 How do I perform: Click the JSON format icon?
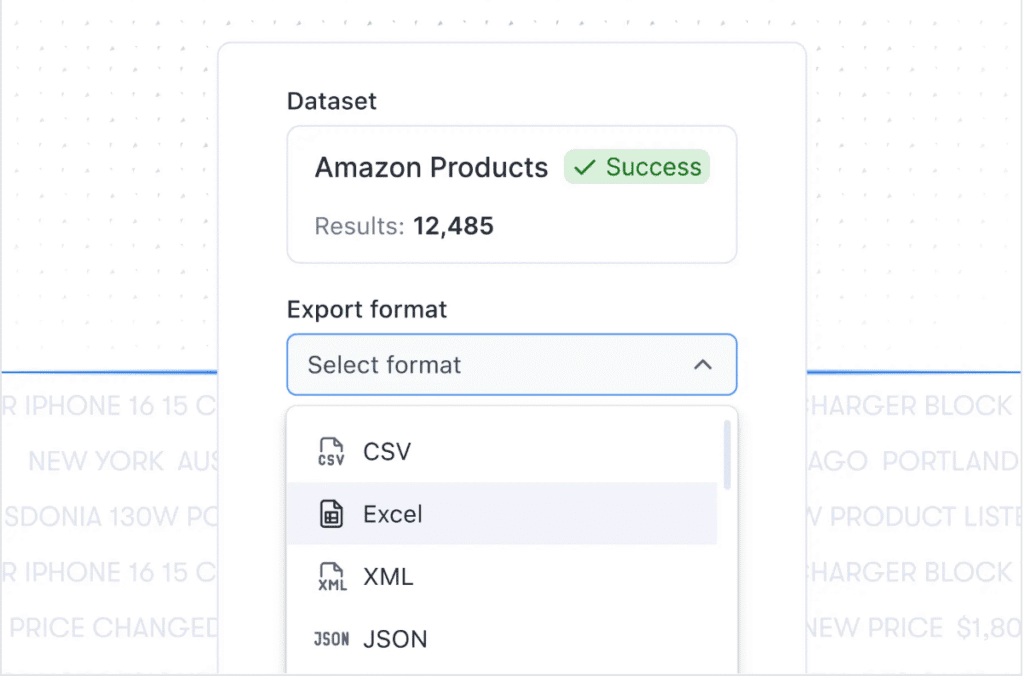[x=331, y=639]
